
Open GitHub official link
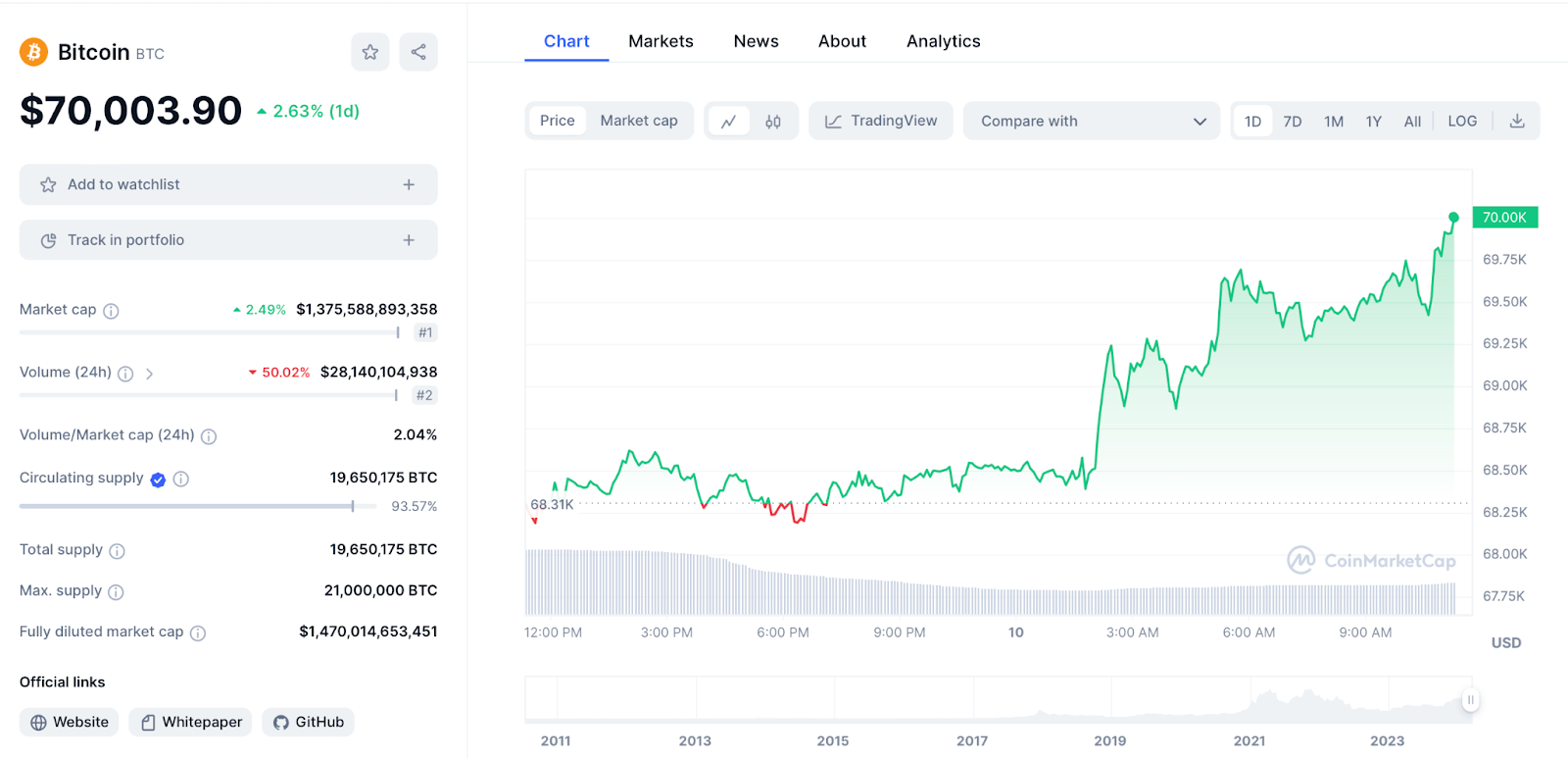(308, 723)
